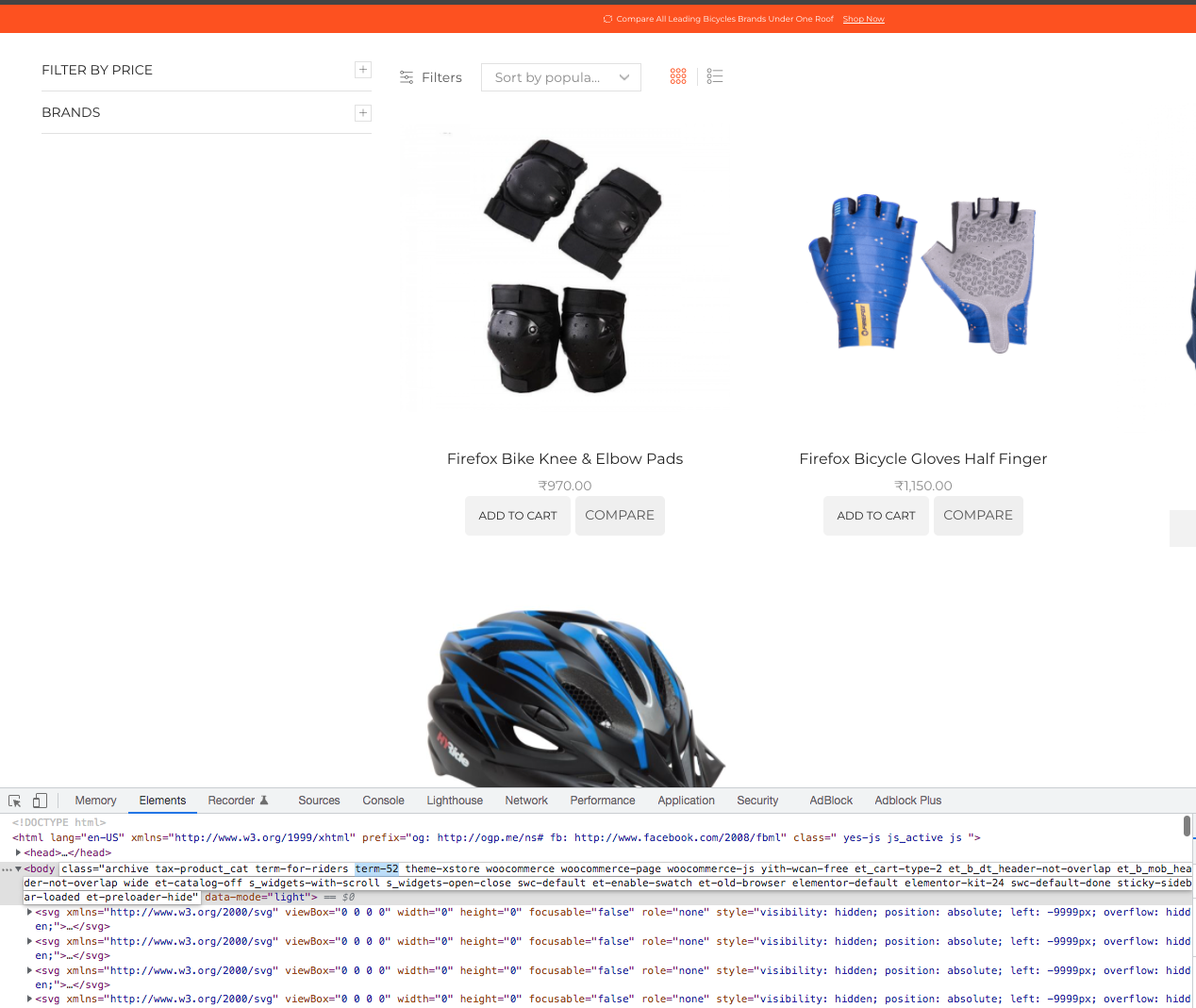Switch to the Network tab
This screenshot has width=1196, height=1008.
pyautogui.click(x=526, y=801)
